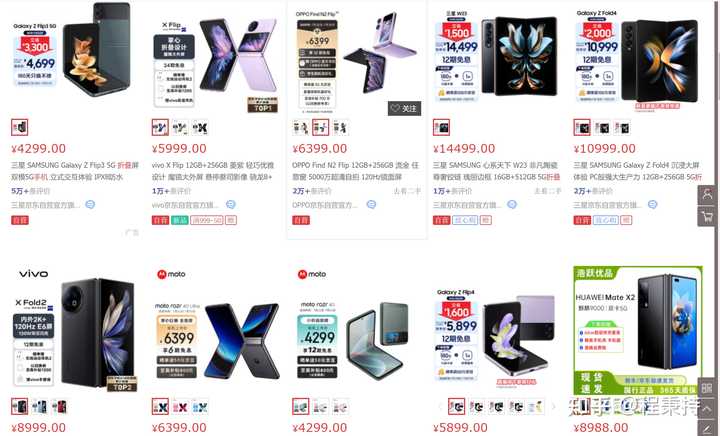Select second color variant of vivo X Flip

tap(180, 128)
